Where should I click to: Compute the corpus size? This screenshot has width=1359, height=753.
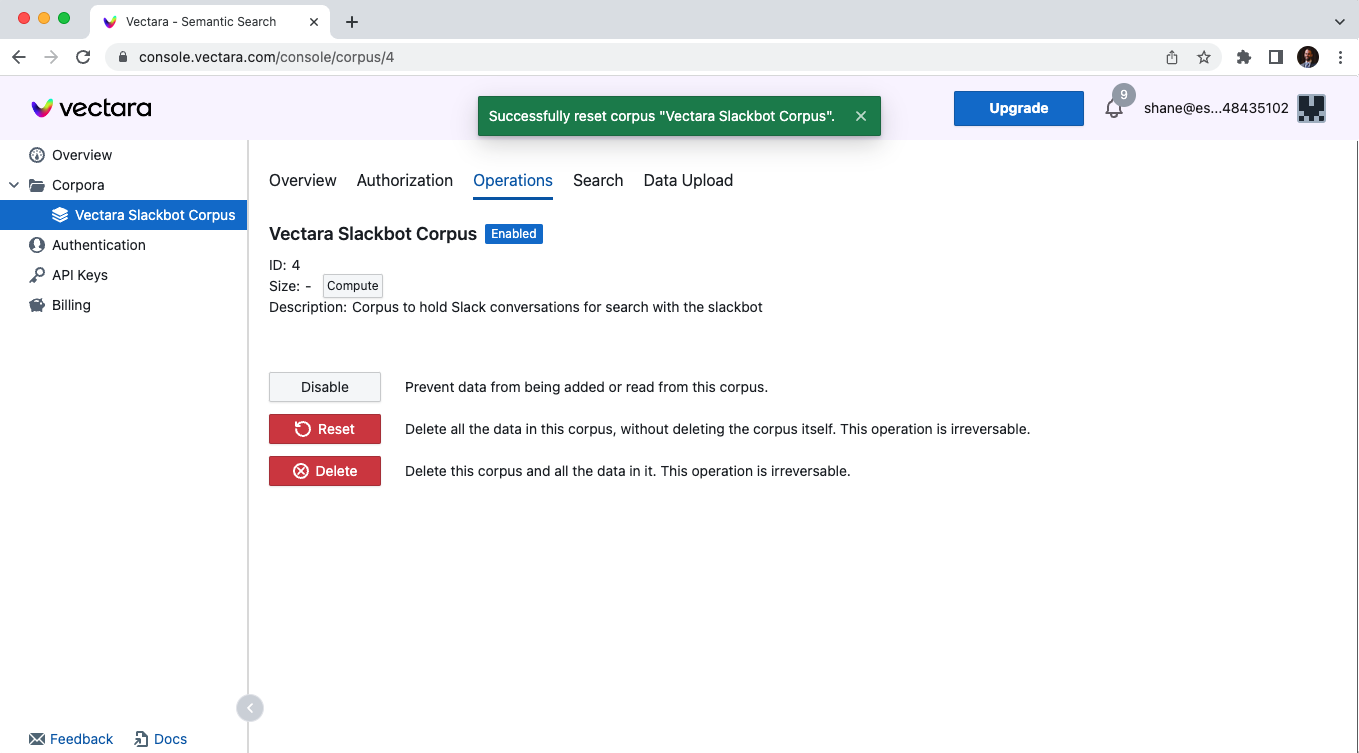[x=352, y=285]
